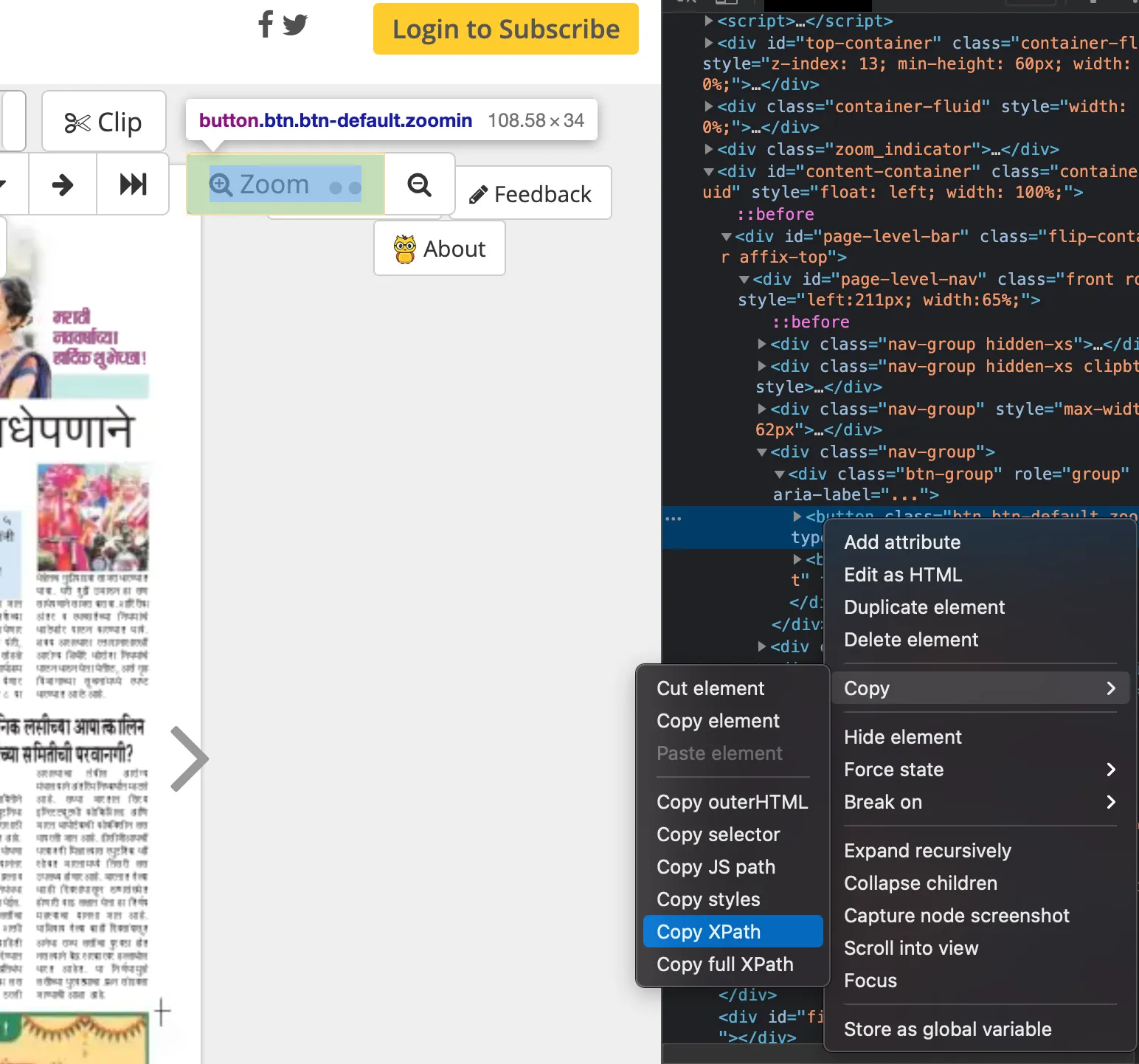1139x1064 pixels.
Task: Go to next page using right arrow button
Action: coord(63,184)
